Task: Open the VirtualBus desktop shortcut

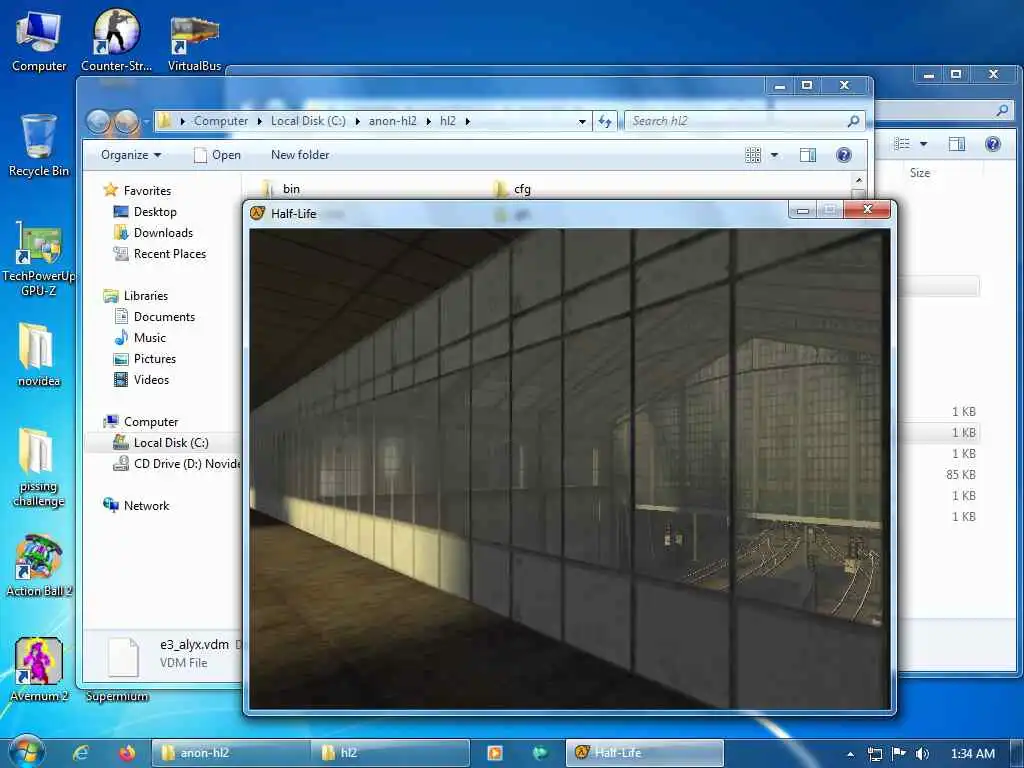Action: (x=194, y=43)
